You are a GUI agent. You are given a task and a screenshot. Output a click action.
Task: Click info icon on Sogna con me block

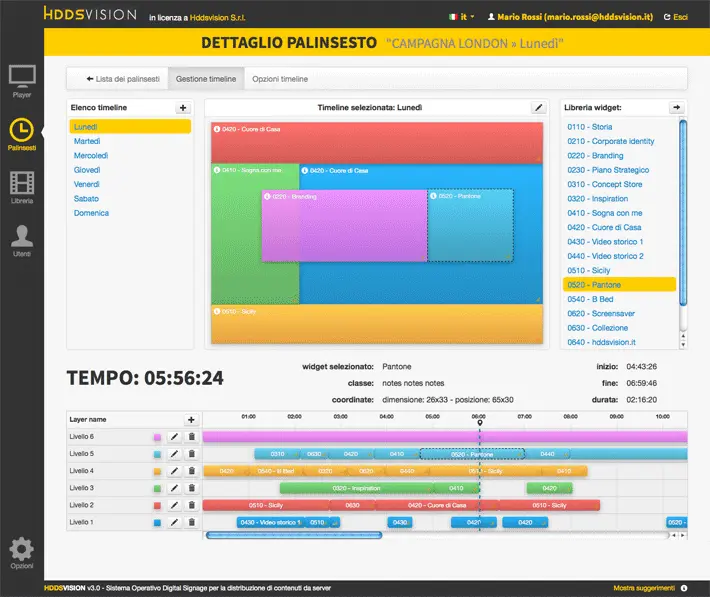pos(217,170)
